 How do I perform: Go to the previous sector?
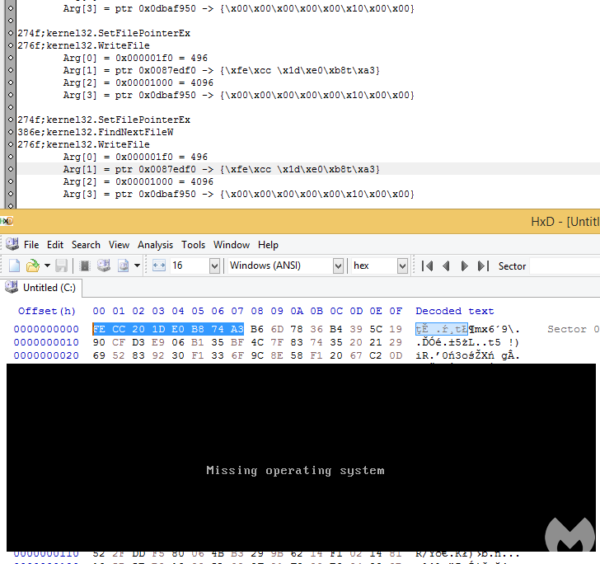point(446,266)
